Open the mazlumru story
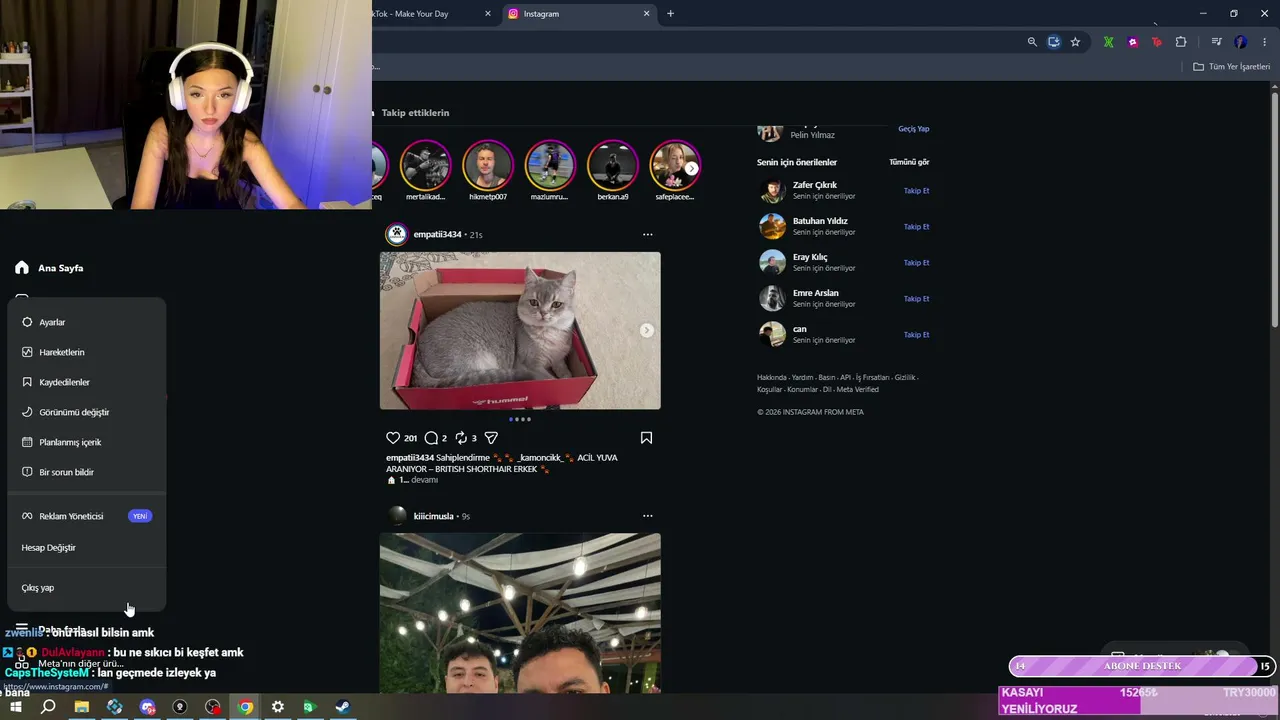Screen dimensions: 1280x720 pyautogui.click(x=550, y=166)
